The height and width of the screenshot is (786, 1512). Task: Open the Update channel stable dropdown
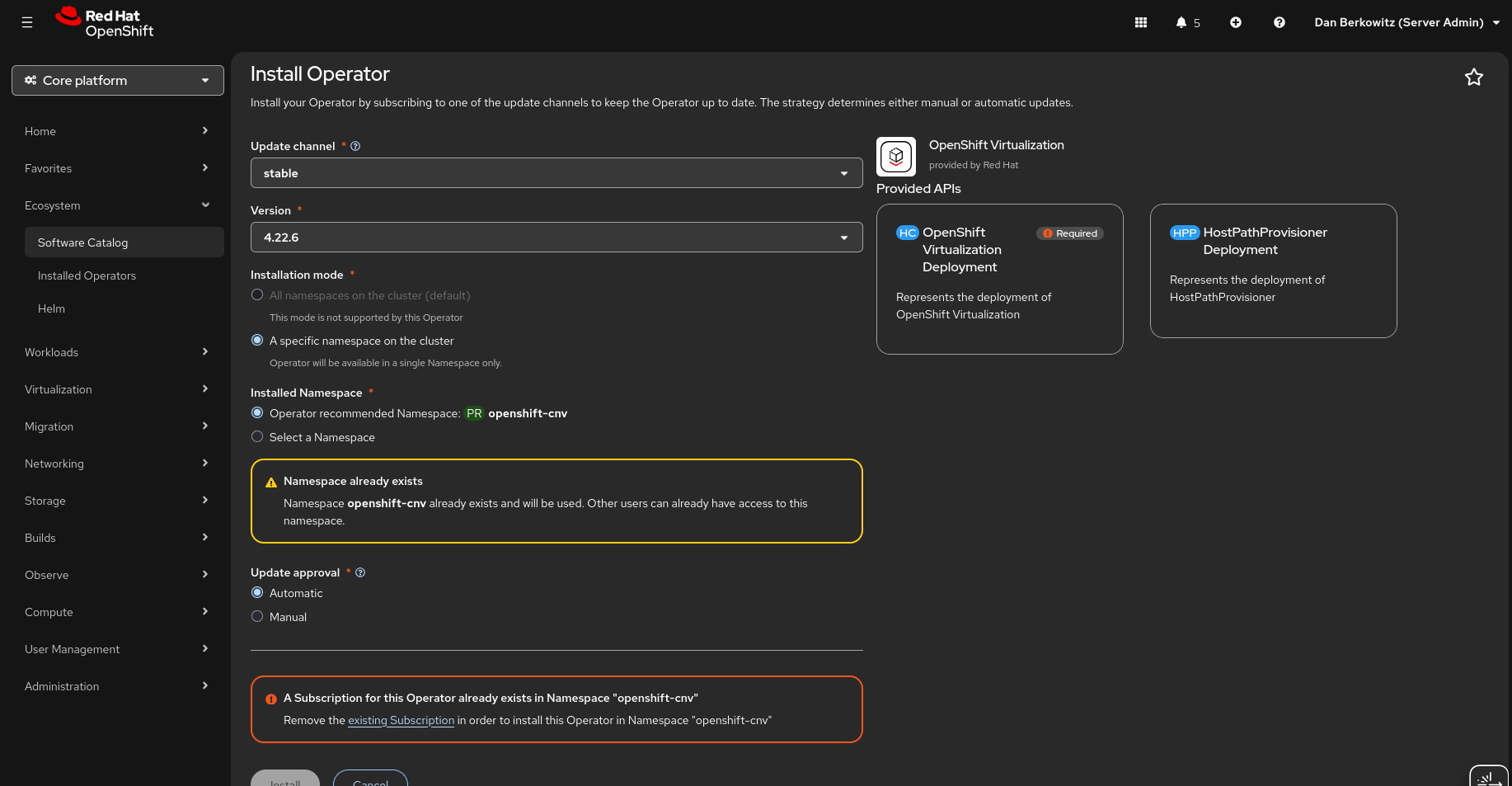click(556, 173)
